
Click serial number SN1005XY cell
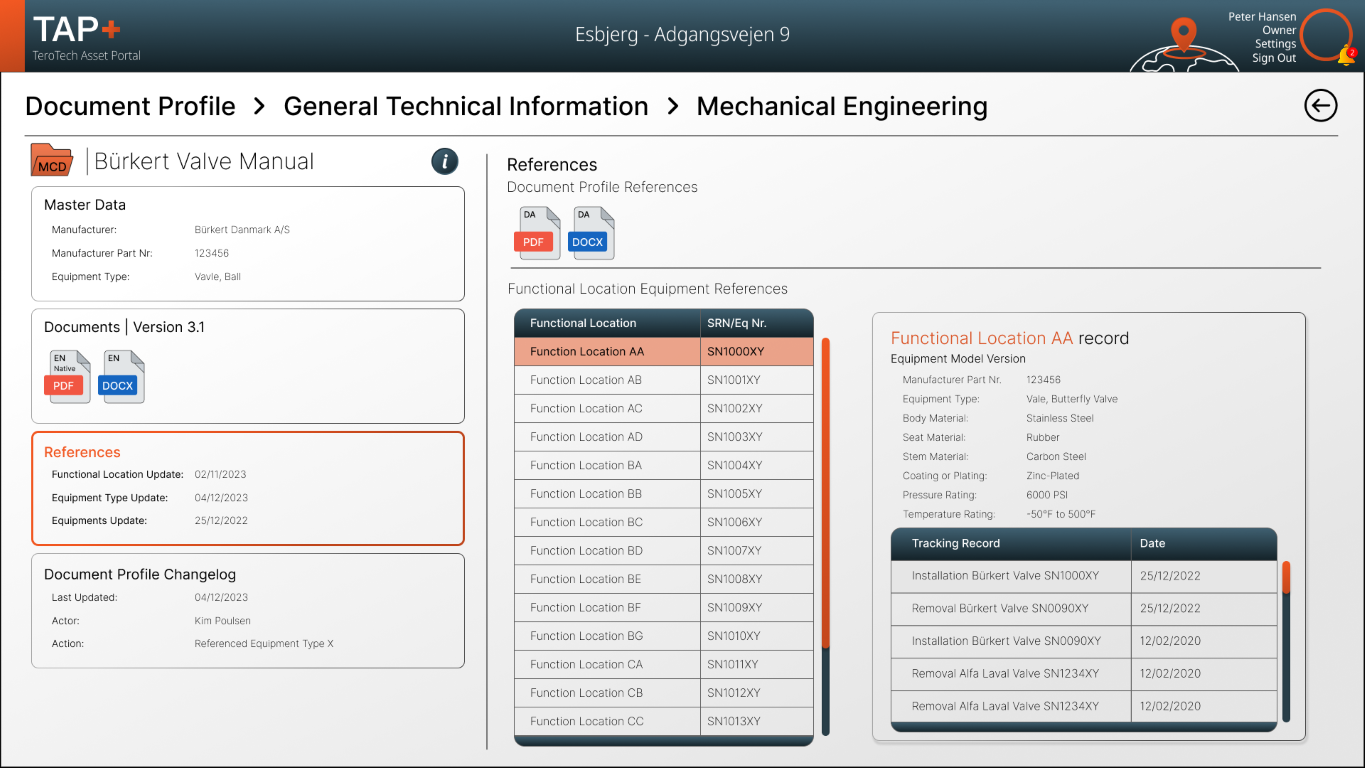(757, 494)
